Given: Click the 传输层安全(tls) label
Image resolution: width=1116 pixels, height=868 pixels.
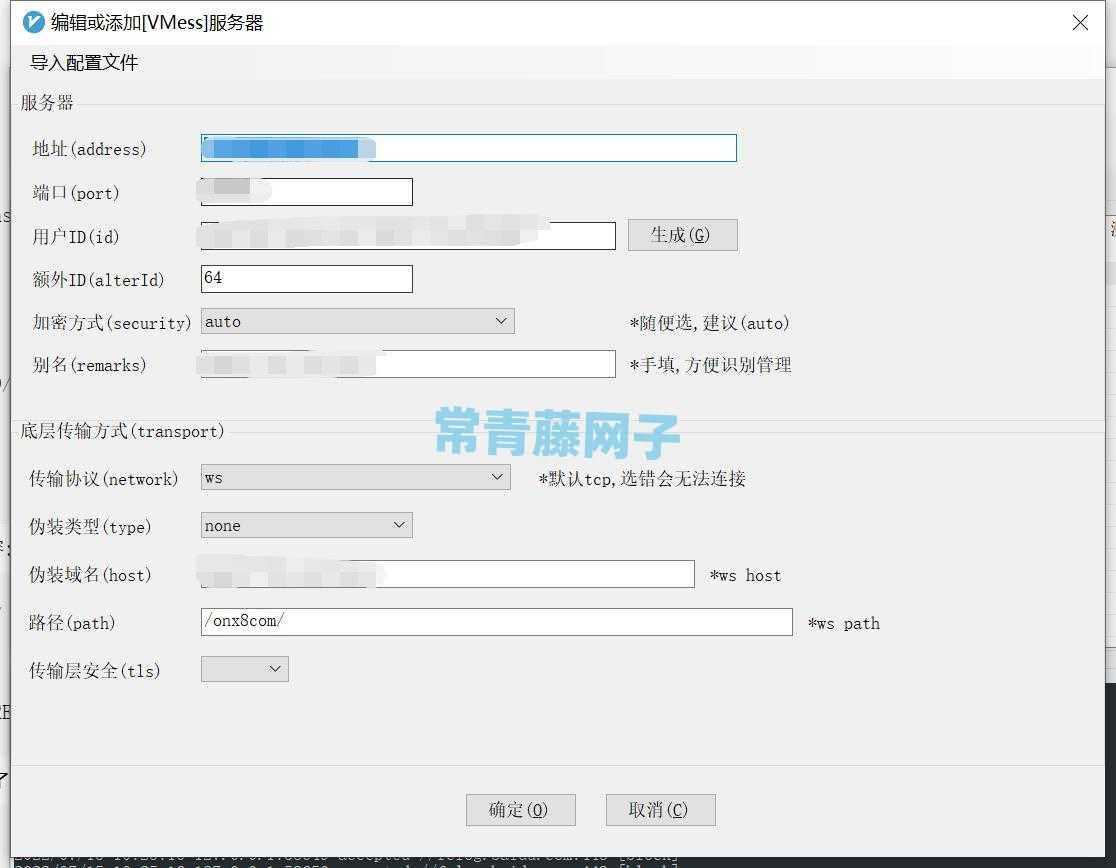Looking at the screenshot, I should pos(95,670).
